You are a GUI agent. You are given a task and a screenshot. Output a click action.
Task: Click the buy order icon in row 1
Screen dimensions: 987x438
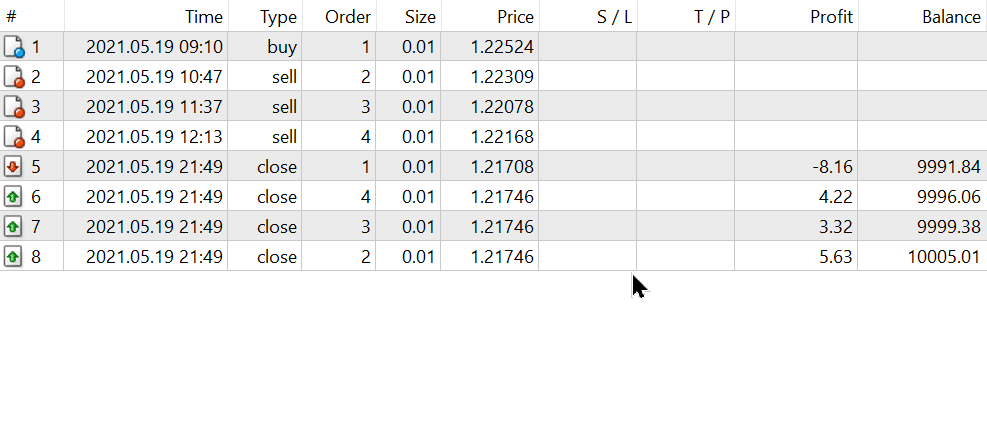pyautogui.click(x=14, y=47)
